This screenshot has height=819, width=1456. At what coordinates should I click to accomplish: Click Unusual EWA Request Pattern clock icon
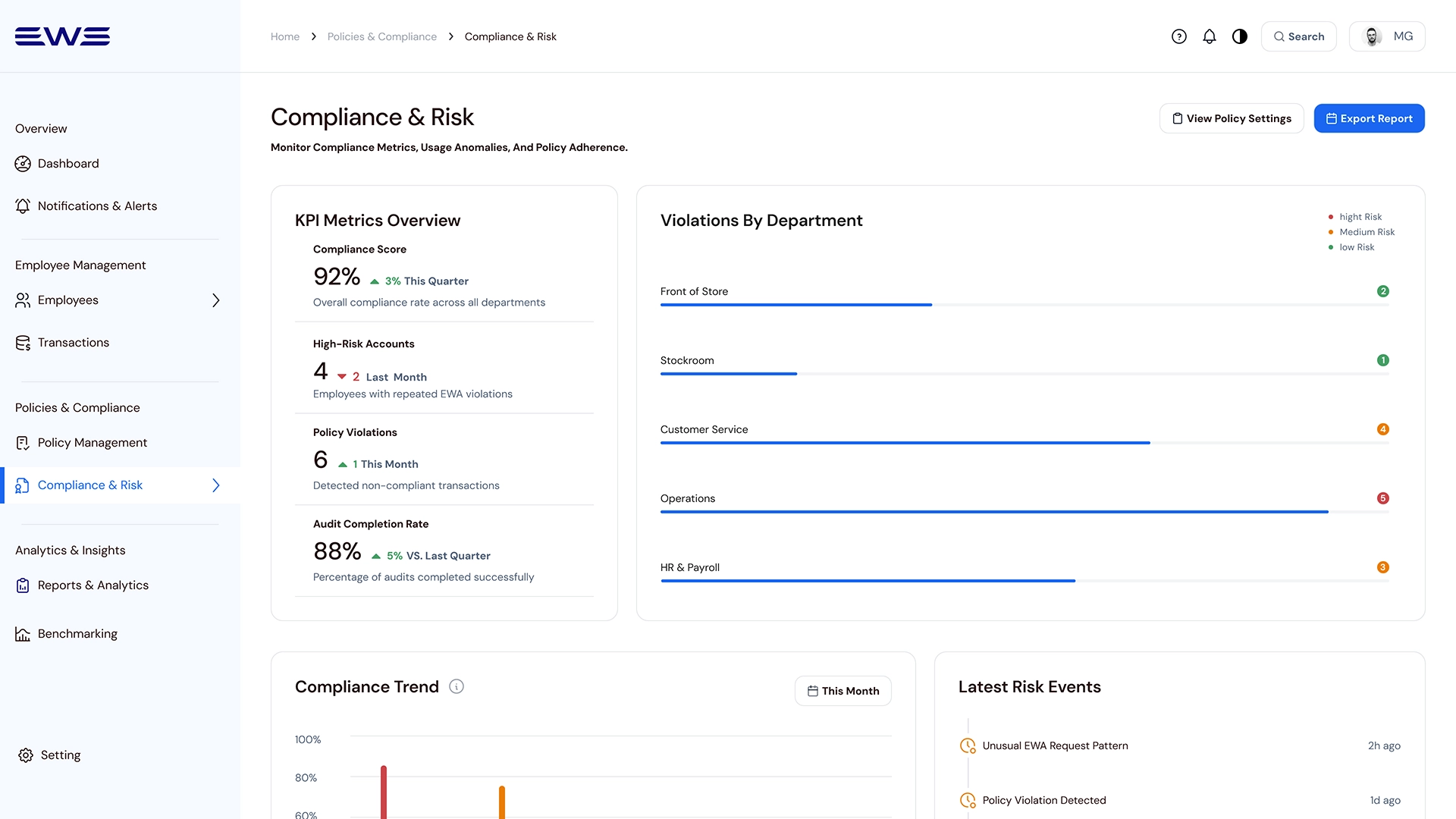pyautogui.click(x=968, y=745)
